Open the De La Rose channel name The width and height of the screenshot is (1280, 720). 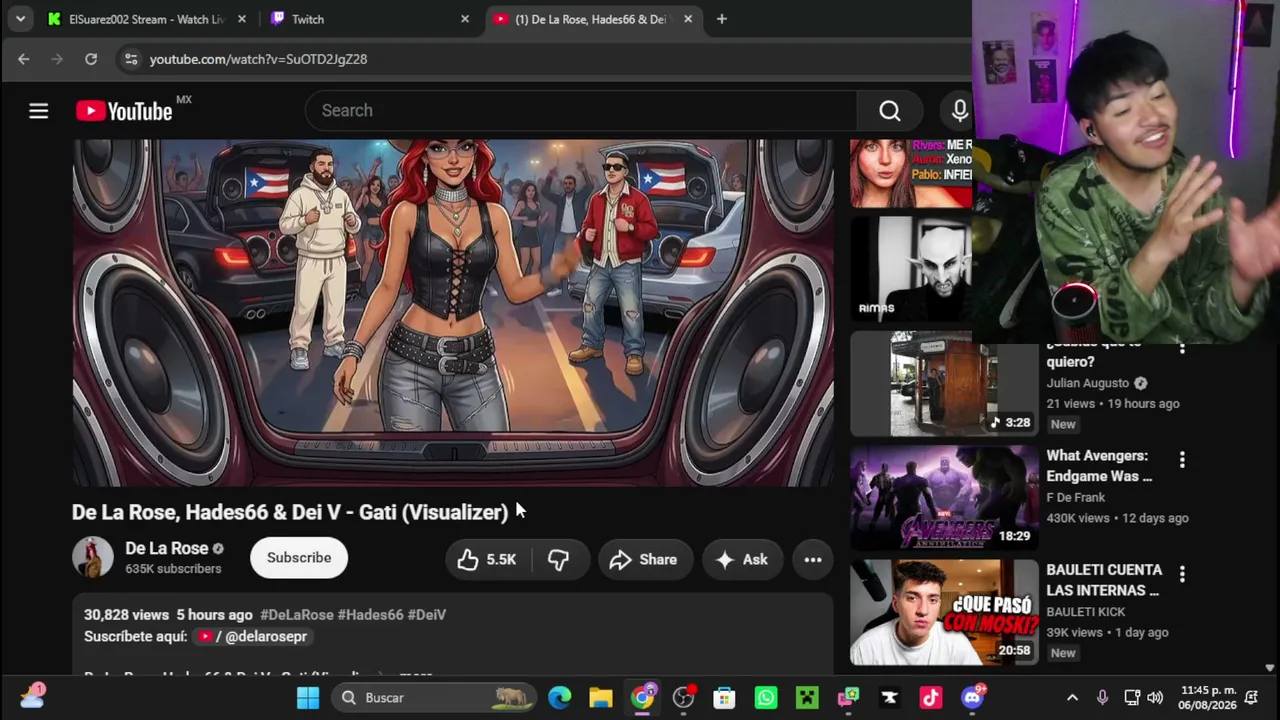click(x=167, y=548)
